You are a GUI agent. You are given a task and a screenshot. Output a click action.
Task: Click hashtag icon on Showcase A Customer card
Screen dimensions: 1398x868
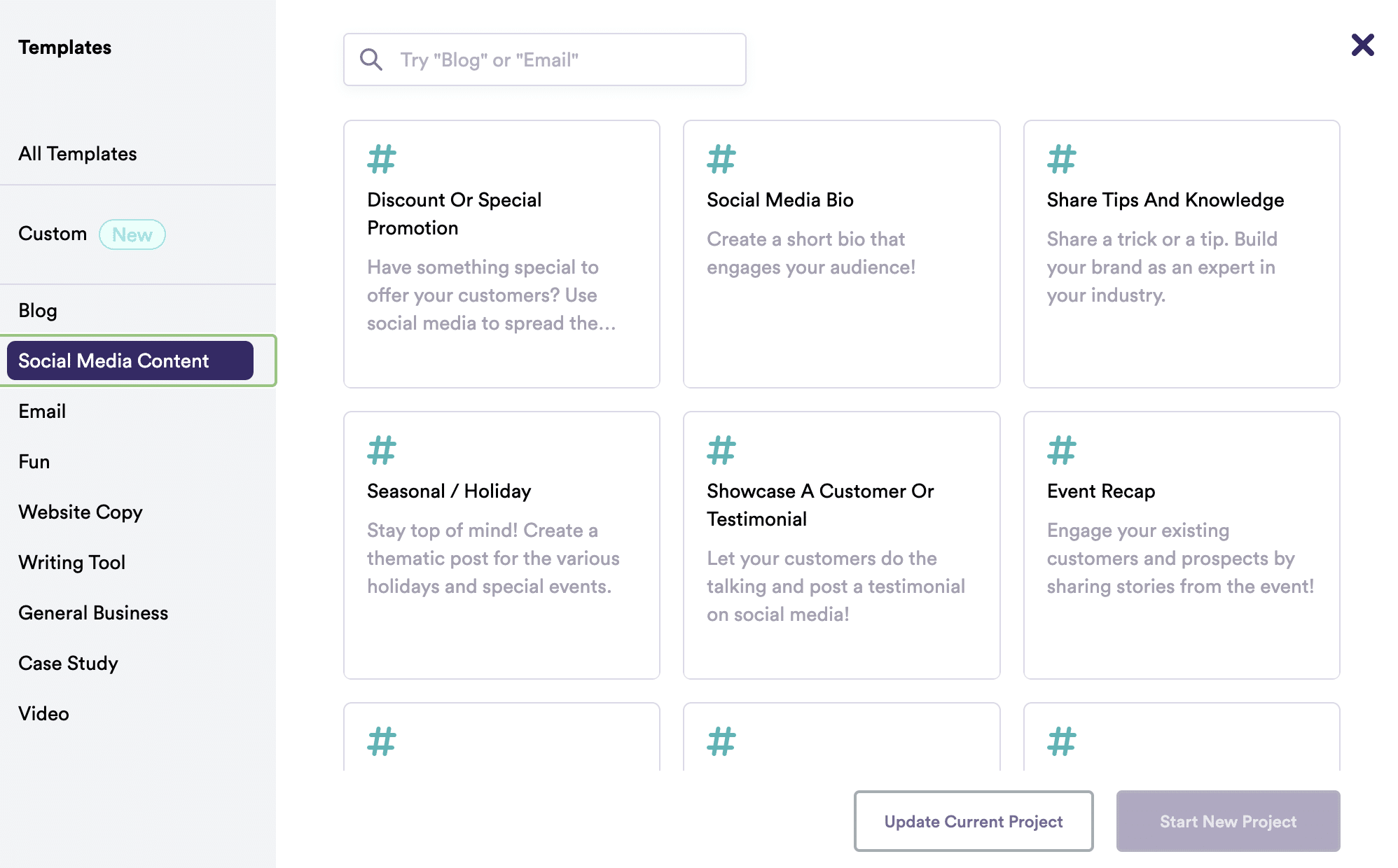point(721,450)
